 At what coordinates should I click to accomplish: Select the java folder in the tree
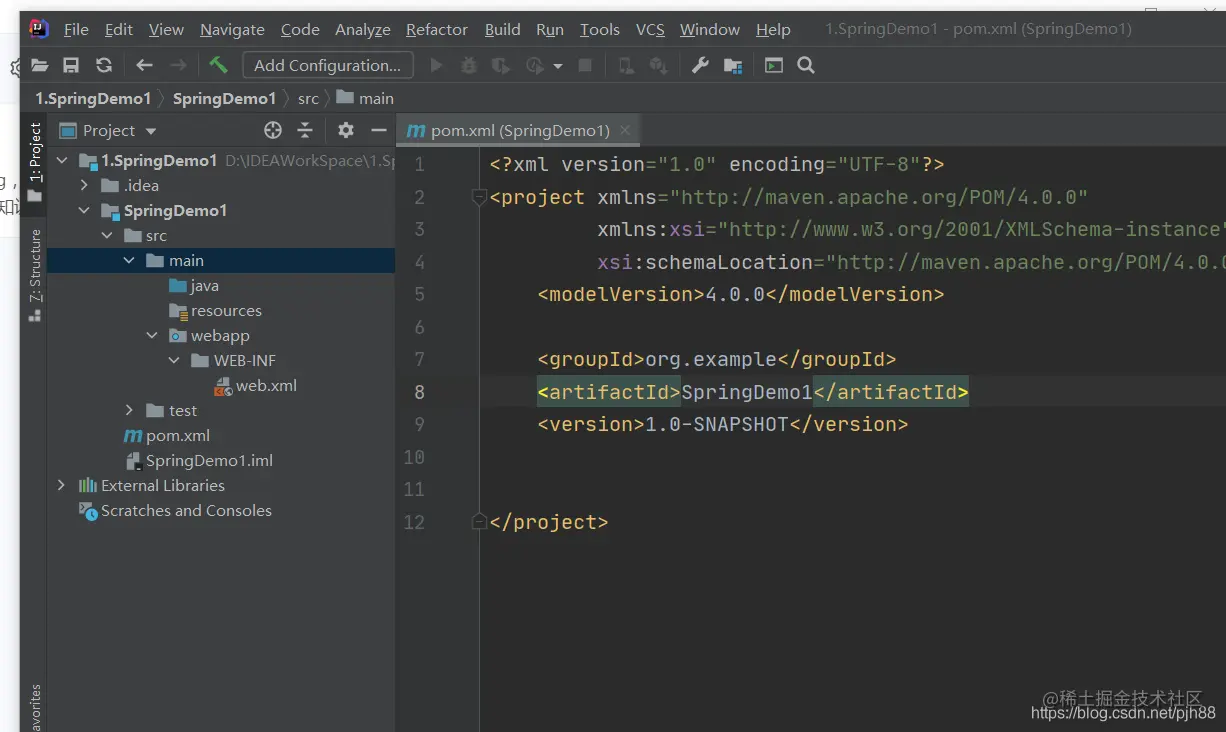pyautogui.click(x=194, y=285)
